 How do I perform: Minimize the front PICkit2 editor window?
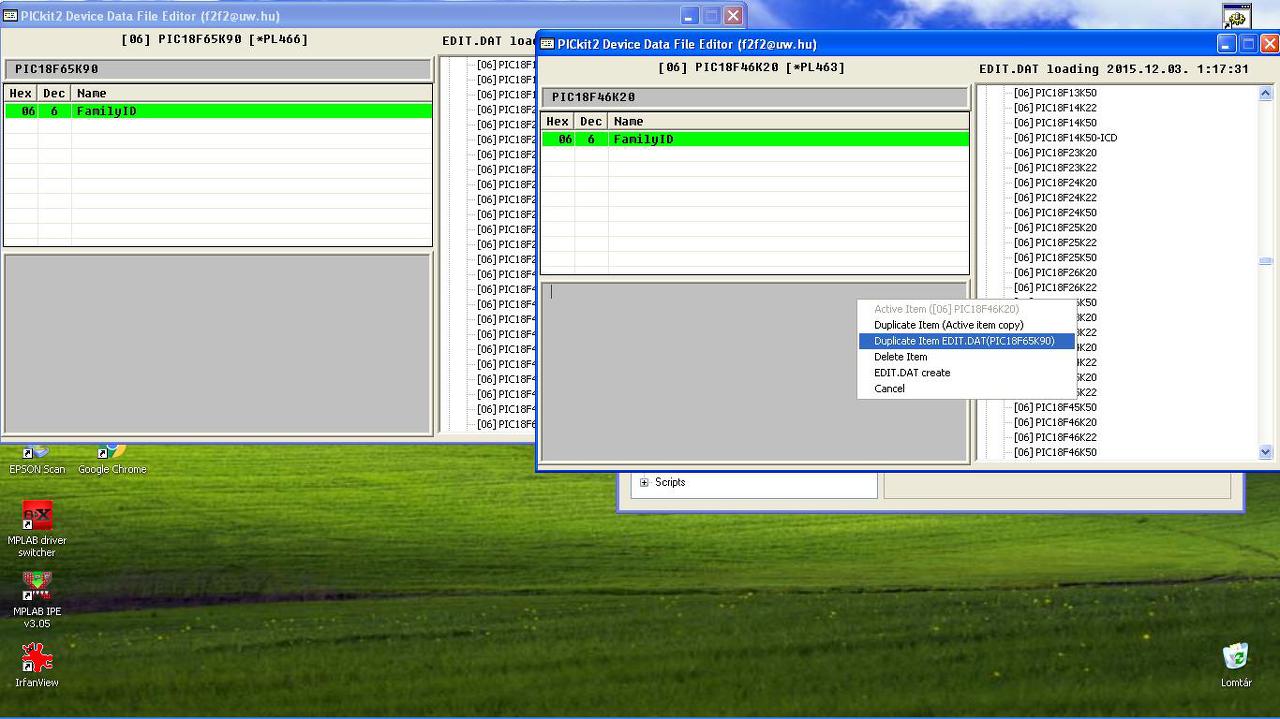(x=1227, y=44)
